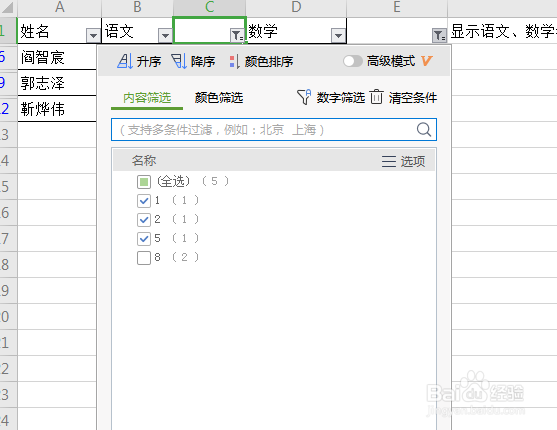
Task: Click the 名称 list header
Action: pyautogui.click(x=144, y=161)
